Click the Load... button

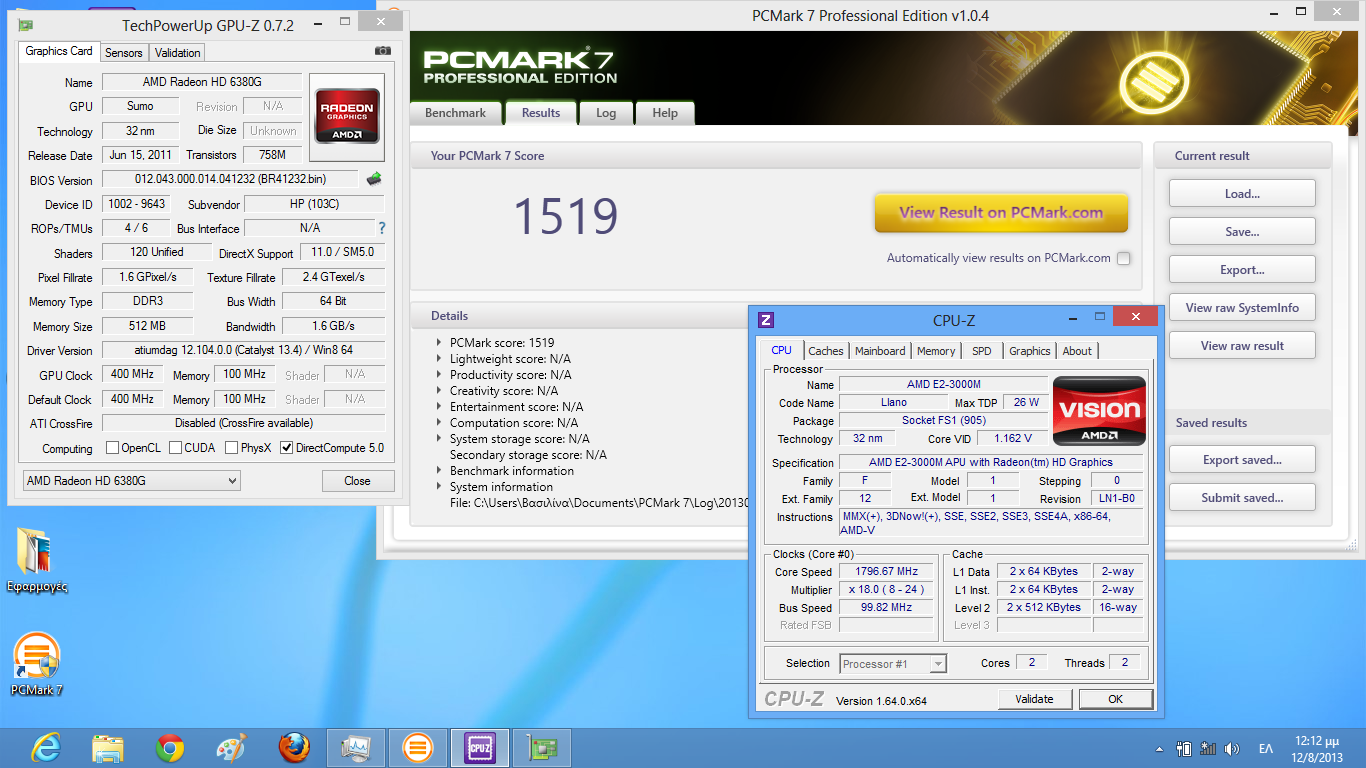[1242, 194]
